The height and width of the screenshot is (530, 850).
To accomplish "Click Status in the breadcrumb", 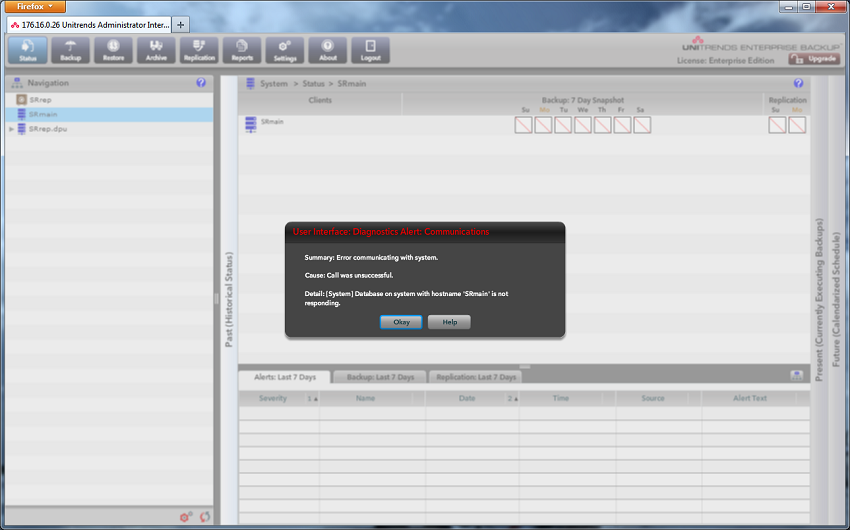I will [x=313, y=83].
